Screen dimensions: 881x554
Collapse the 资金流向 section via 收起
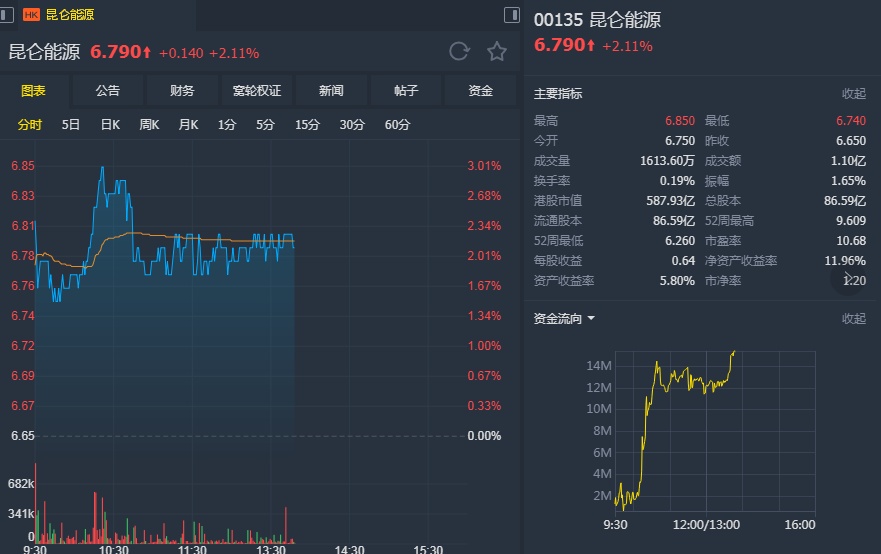(x=853, y=319)
